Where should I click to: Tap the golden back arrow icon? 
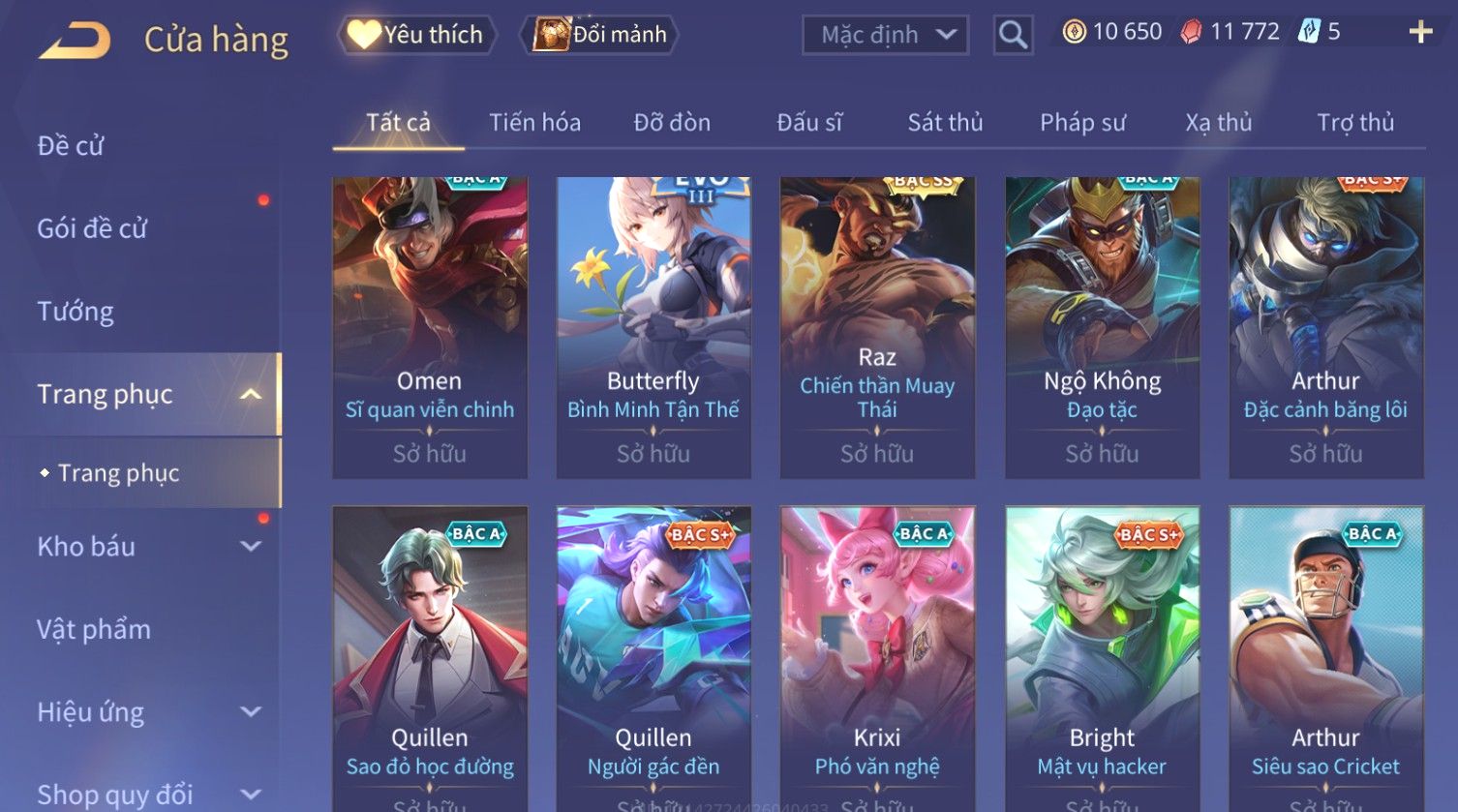(74, 40)
